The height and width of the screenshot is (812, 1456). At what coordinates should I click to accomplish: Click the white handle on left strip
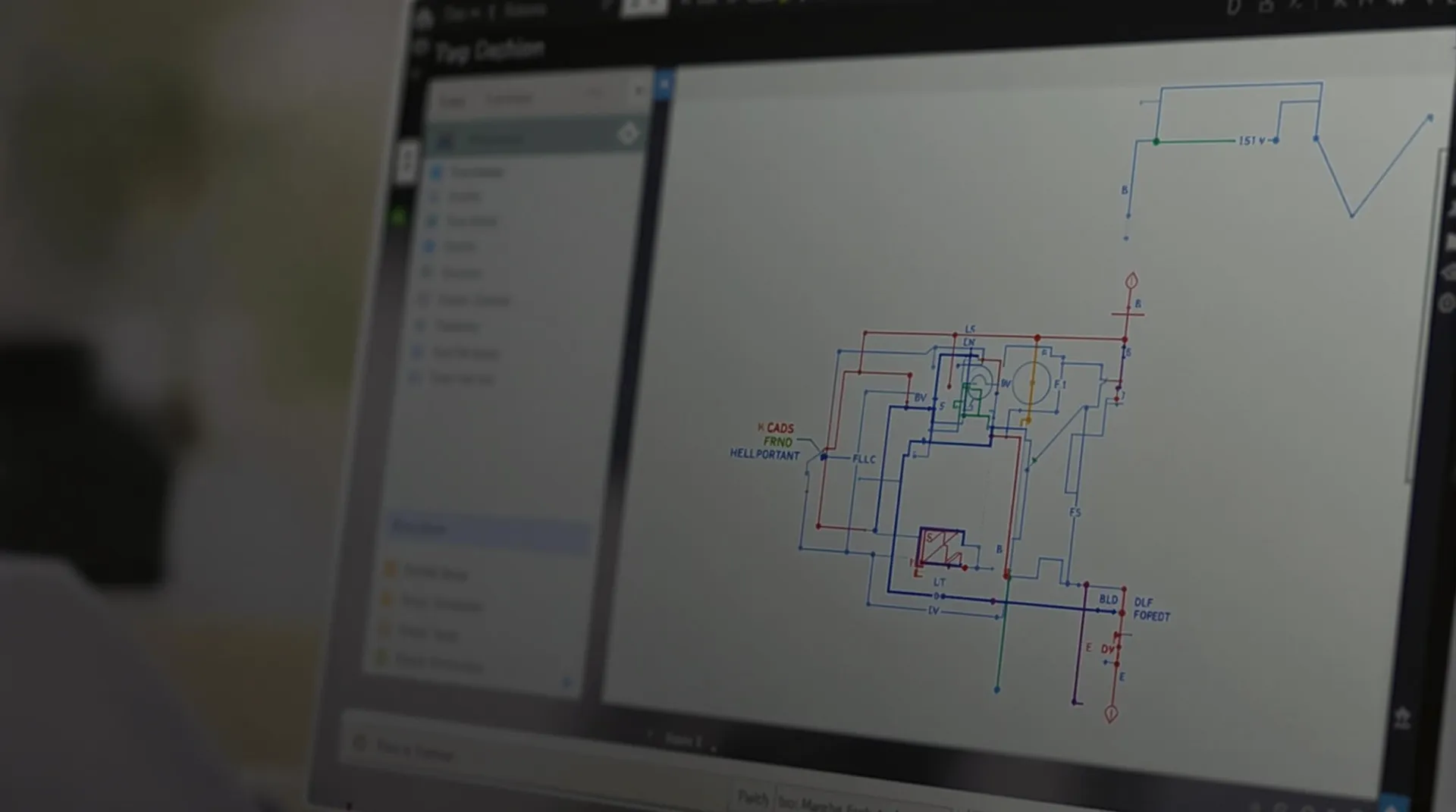click(407, 161)
